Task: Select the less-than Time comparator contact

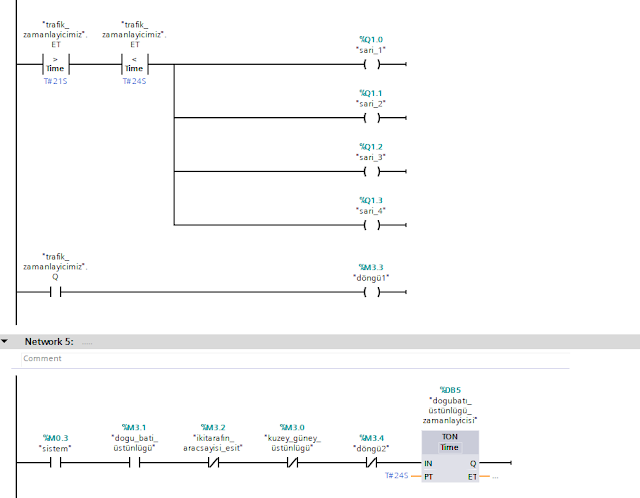Action: pyautogui.click(x=135, y=64)
